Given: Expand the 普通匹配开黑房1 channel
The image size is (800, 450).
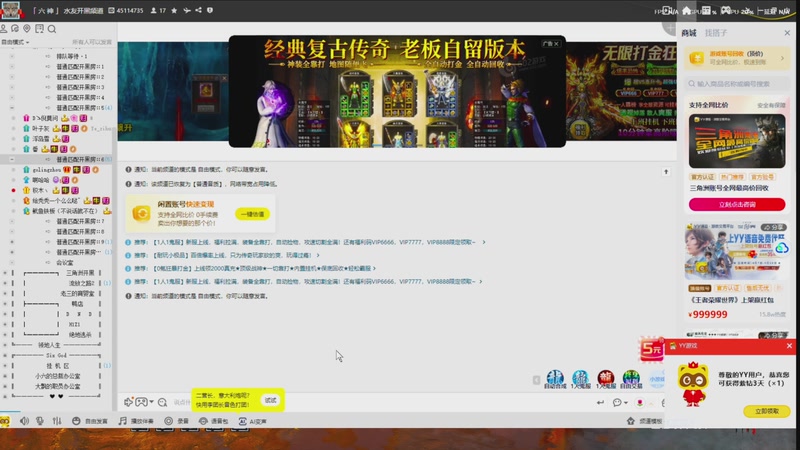Looking at the screenshot, I should (12, 66).
